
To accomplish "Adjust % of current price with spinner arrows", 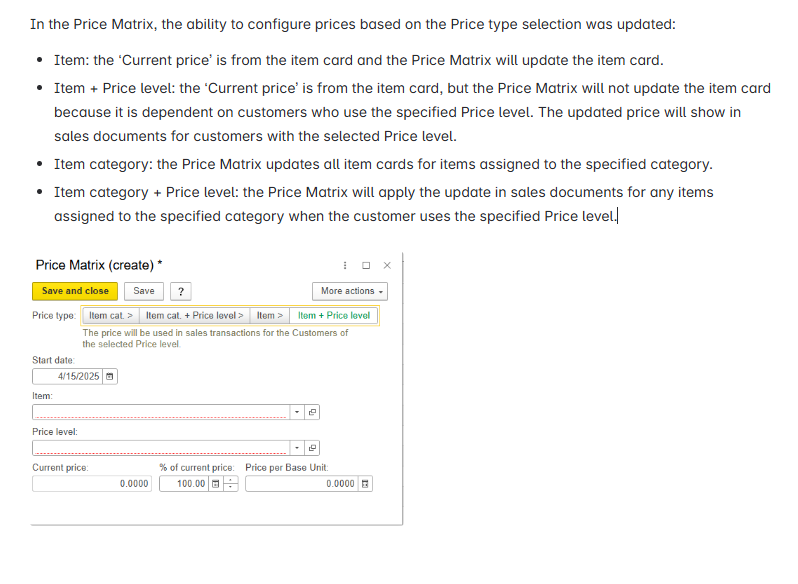I will 231,484.
